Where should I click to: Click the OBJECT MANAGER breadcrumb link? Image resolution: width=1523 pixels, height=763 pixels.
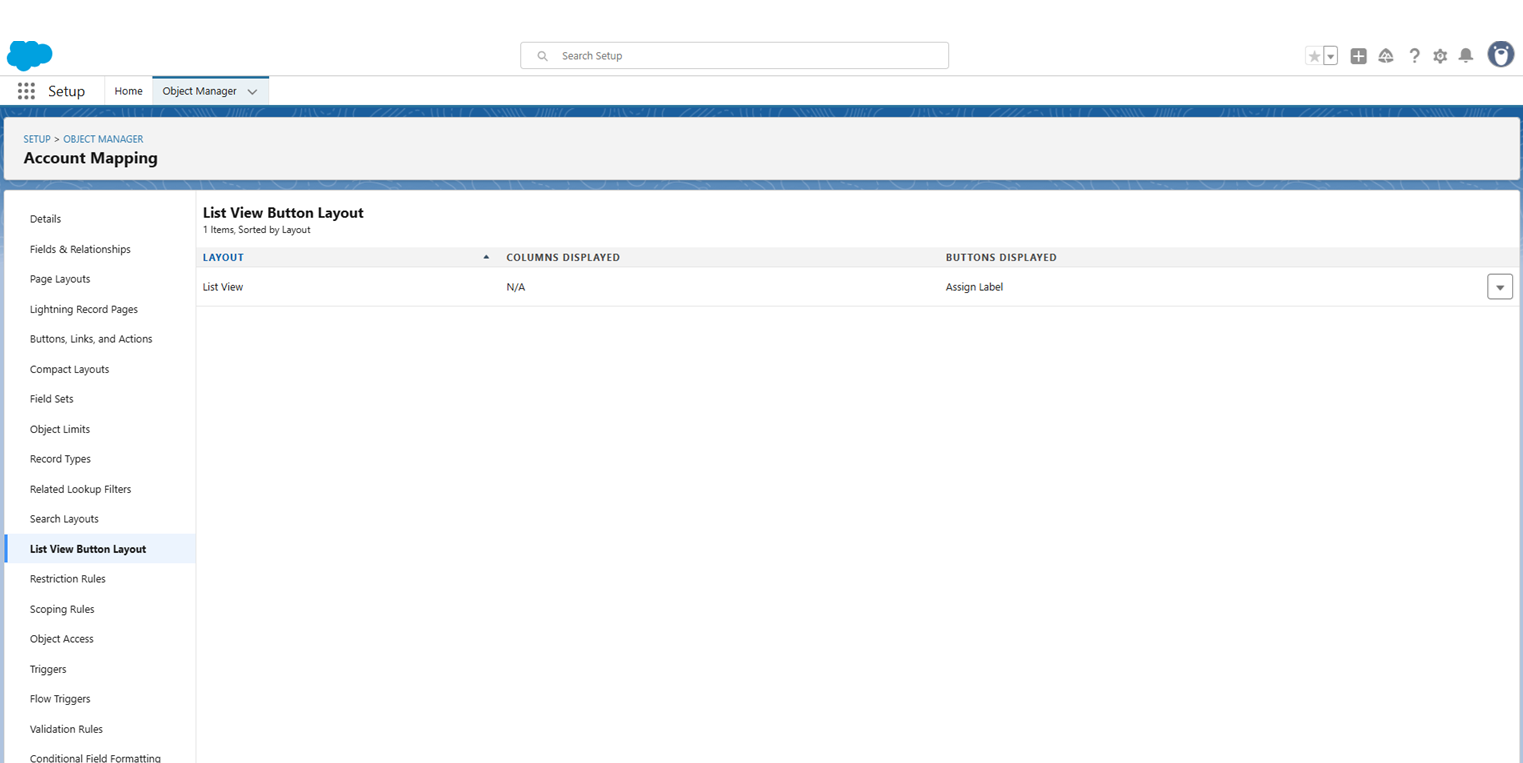point(103,139)
